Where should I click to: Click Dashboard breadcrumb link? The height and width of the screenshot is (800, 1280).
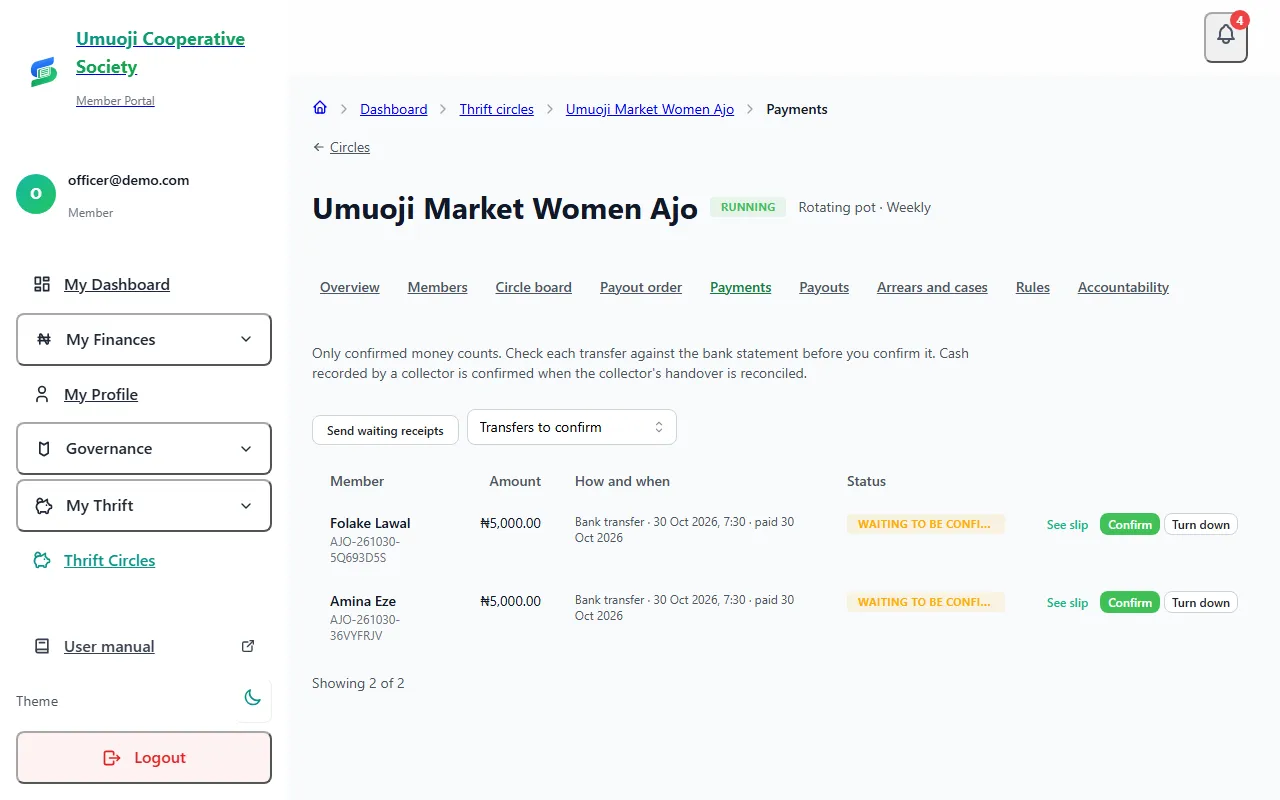(x=394, y=109)
